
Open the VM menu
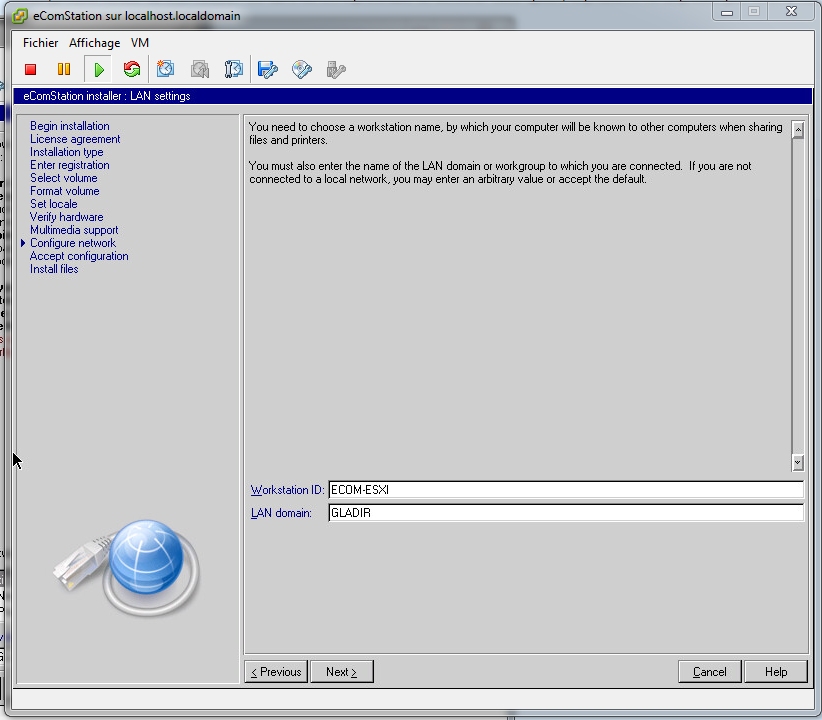point(140,43)
